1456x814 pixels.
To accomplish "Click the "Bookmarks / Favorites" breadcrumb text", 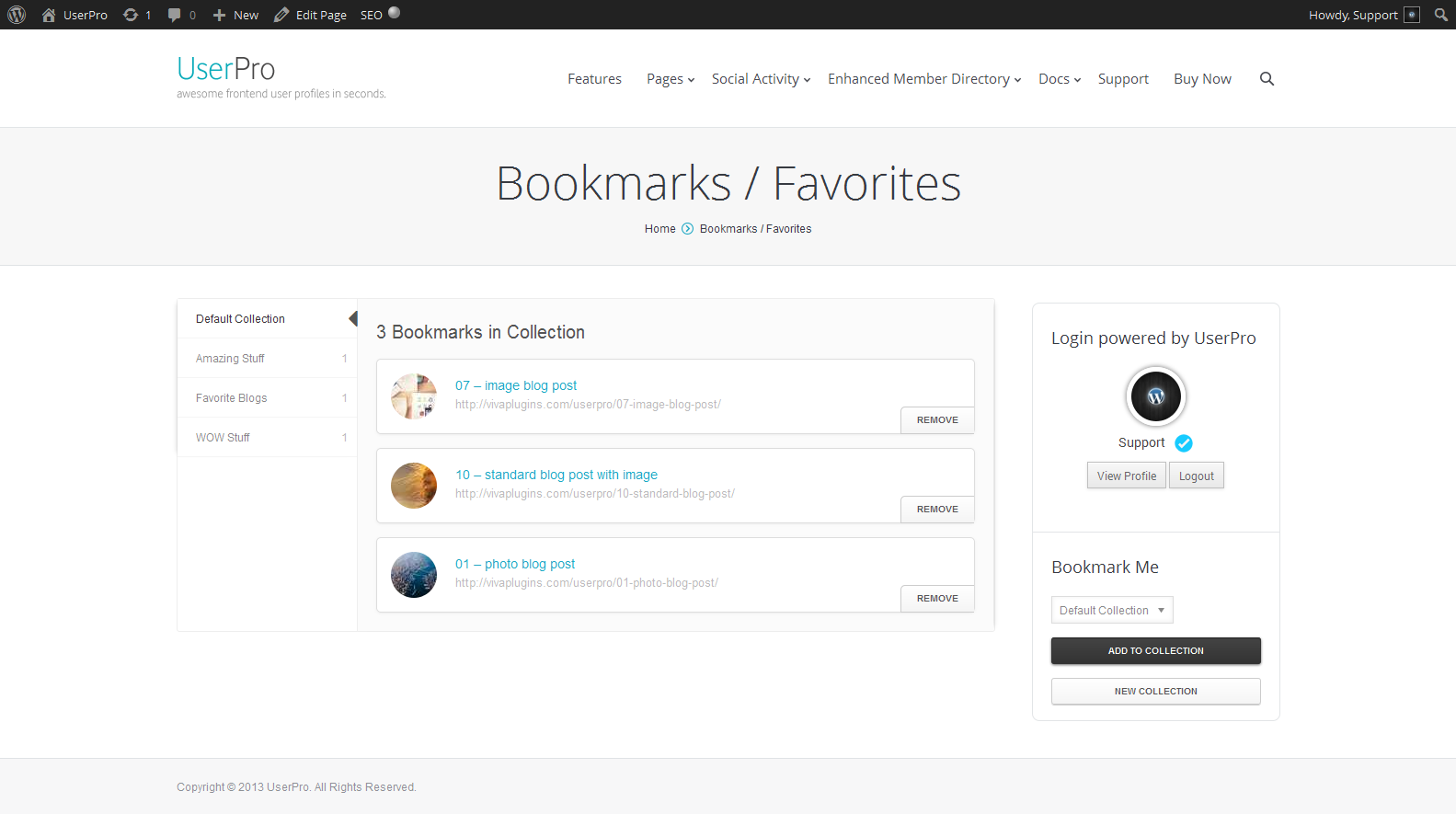I will (756, 229).
